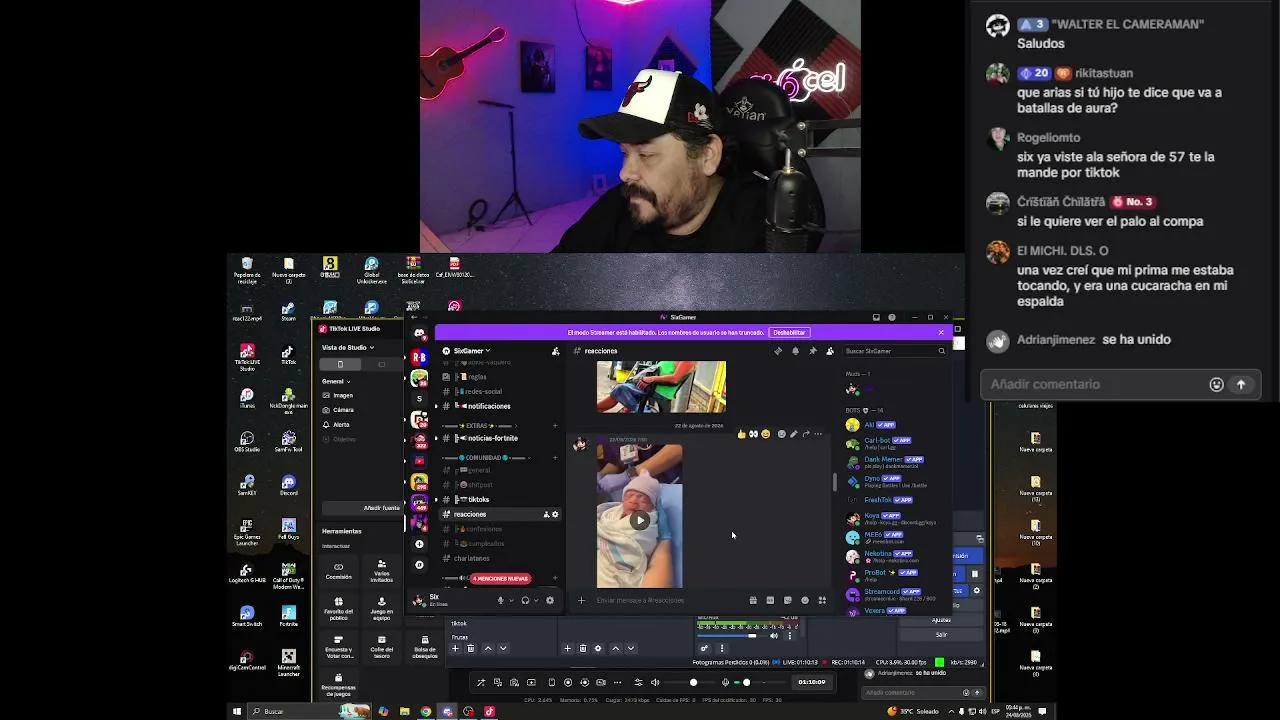The image size is (1280, 720).
Task: Open more message options ellipsis
Action: [818, 434]
